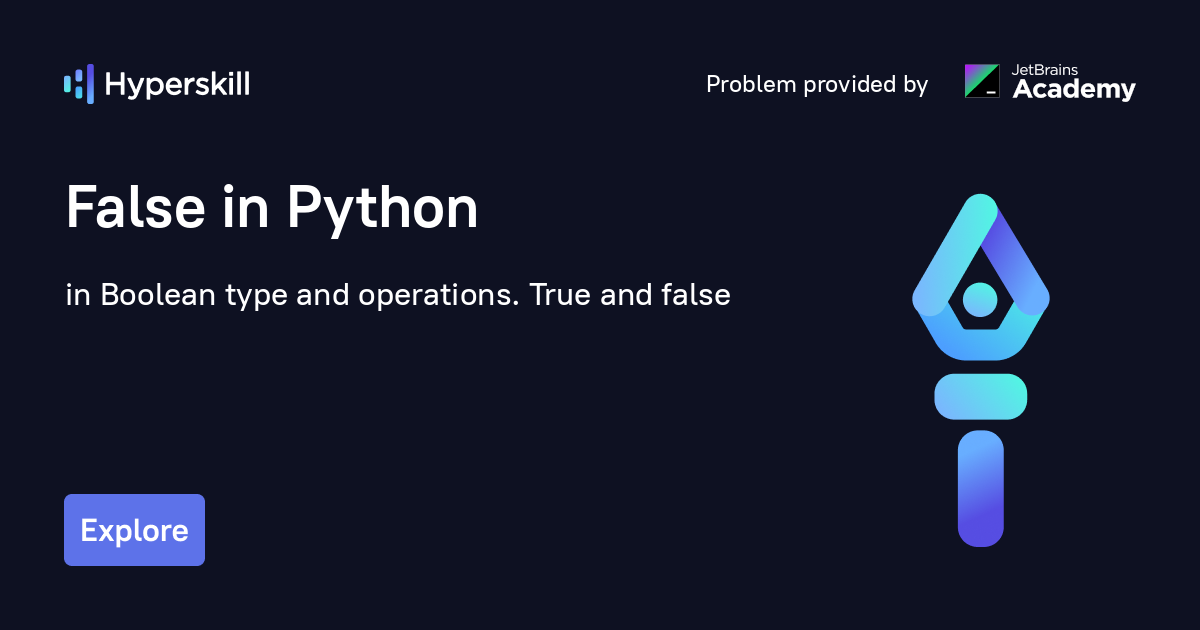Screen dimensions: 1200x630
Task: Click the circle inside the pen nib
Action: 980,298
